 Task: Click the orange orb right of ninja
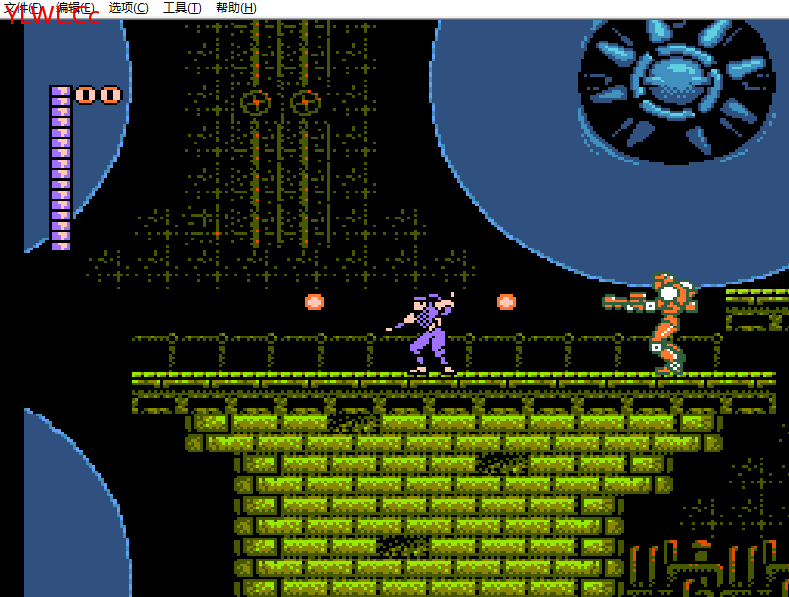[506, 302]
